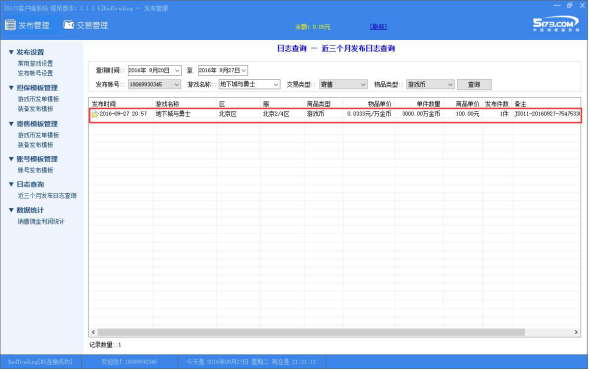Open 账号发布模板 in the sidebar
The image size is (590, 371).
pyautogui.click(x=35, y=170)
